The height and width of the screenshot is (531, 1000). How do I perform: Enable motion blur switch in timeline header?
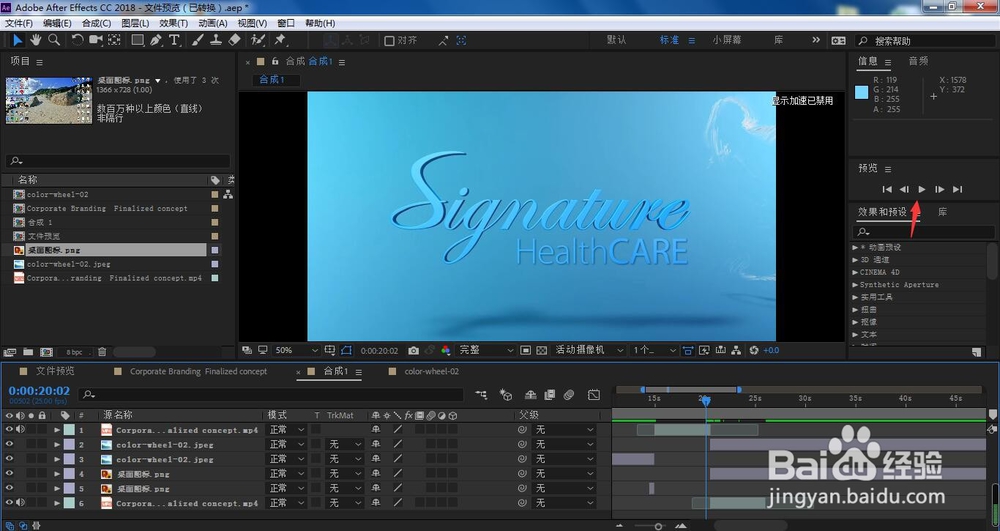tap(569, 395)
